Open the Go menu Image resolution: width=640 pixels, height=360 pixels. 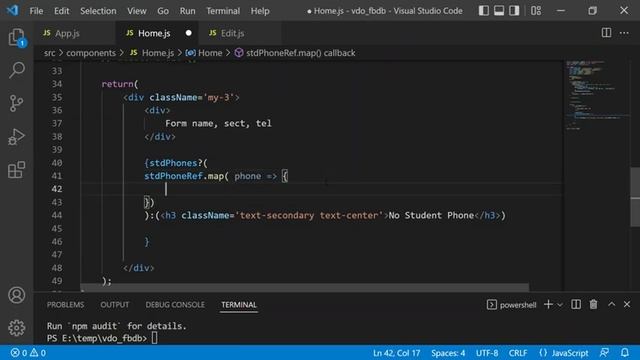(163, 11)
